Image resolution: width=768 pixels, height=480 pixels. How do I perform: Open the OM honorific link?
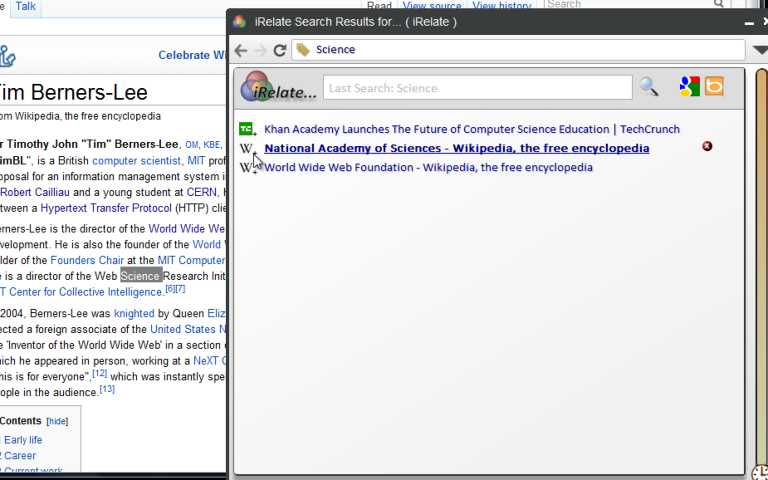point(192,145)
